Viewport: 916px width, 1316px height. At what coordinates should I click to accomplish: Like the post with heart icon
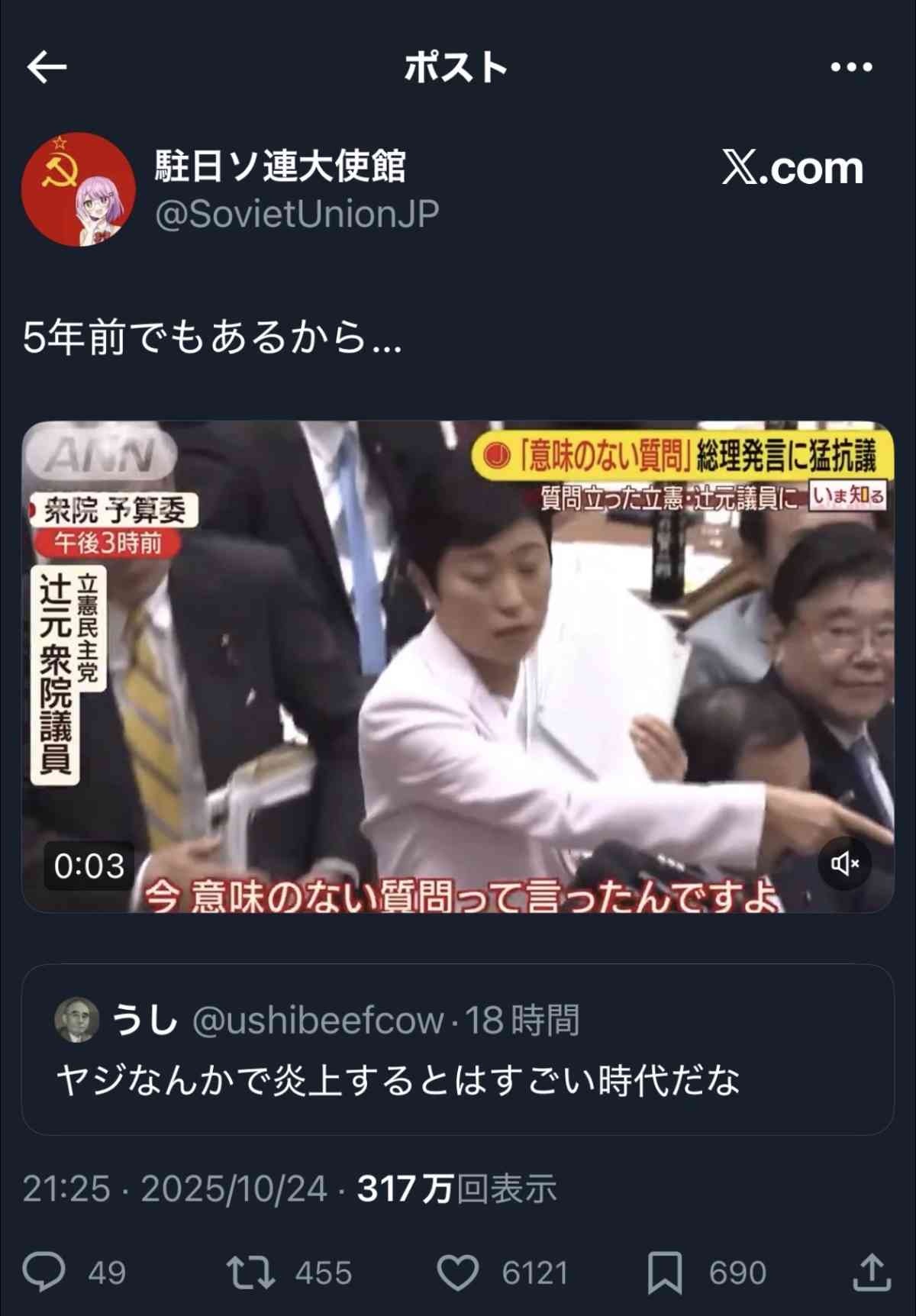457,1272
